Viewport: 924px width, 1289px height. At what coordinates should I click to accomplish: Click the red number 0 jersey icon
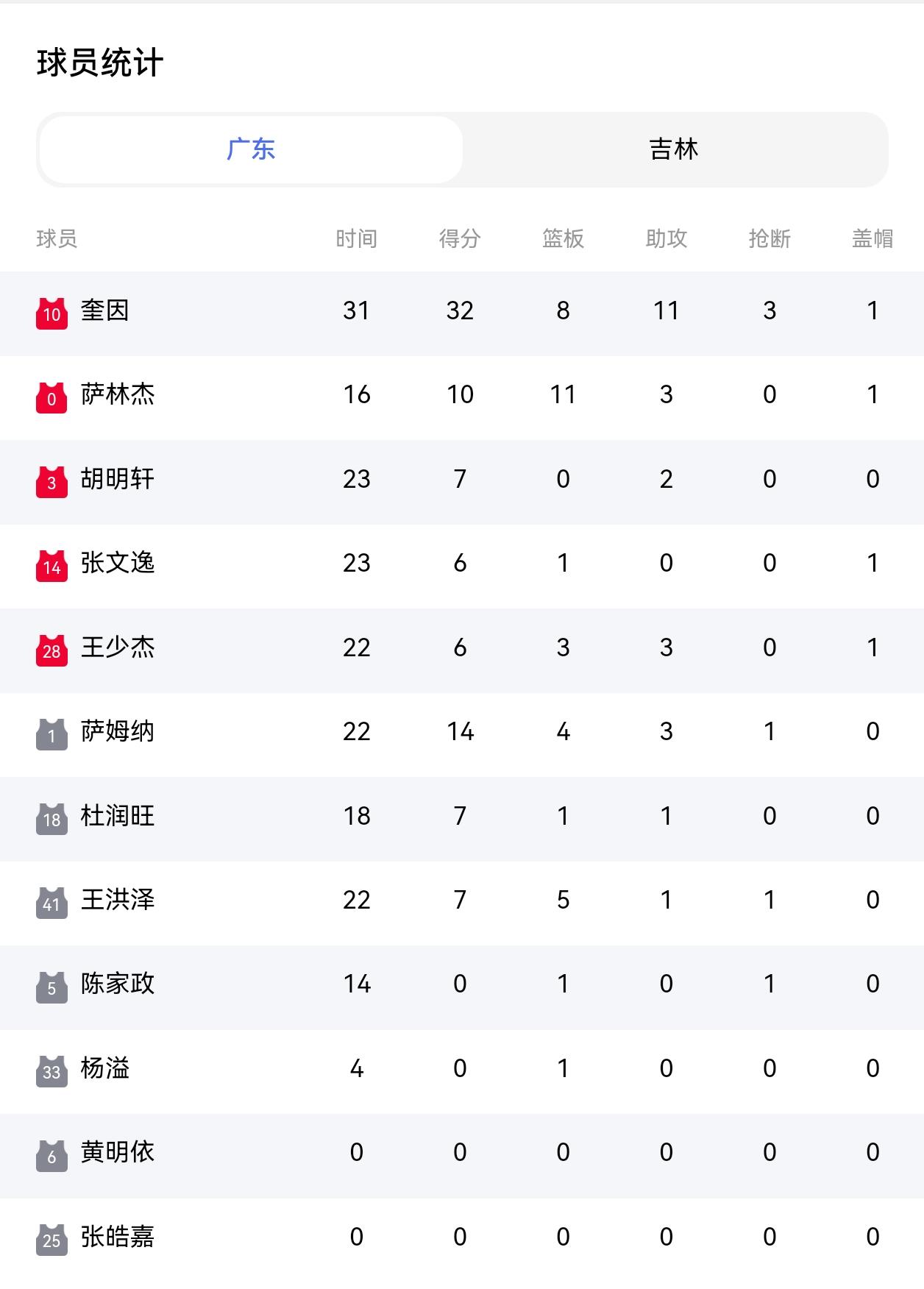pos(51,397)
